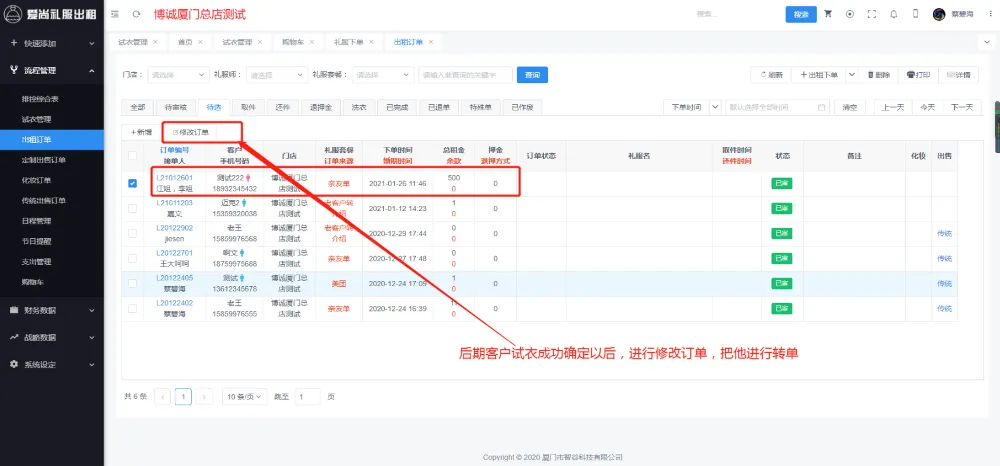
Task: Click the mobile phone icon in header
Action: (916, 15)
